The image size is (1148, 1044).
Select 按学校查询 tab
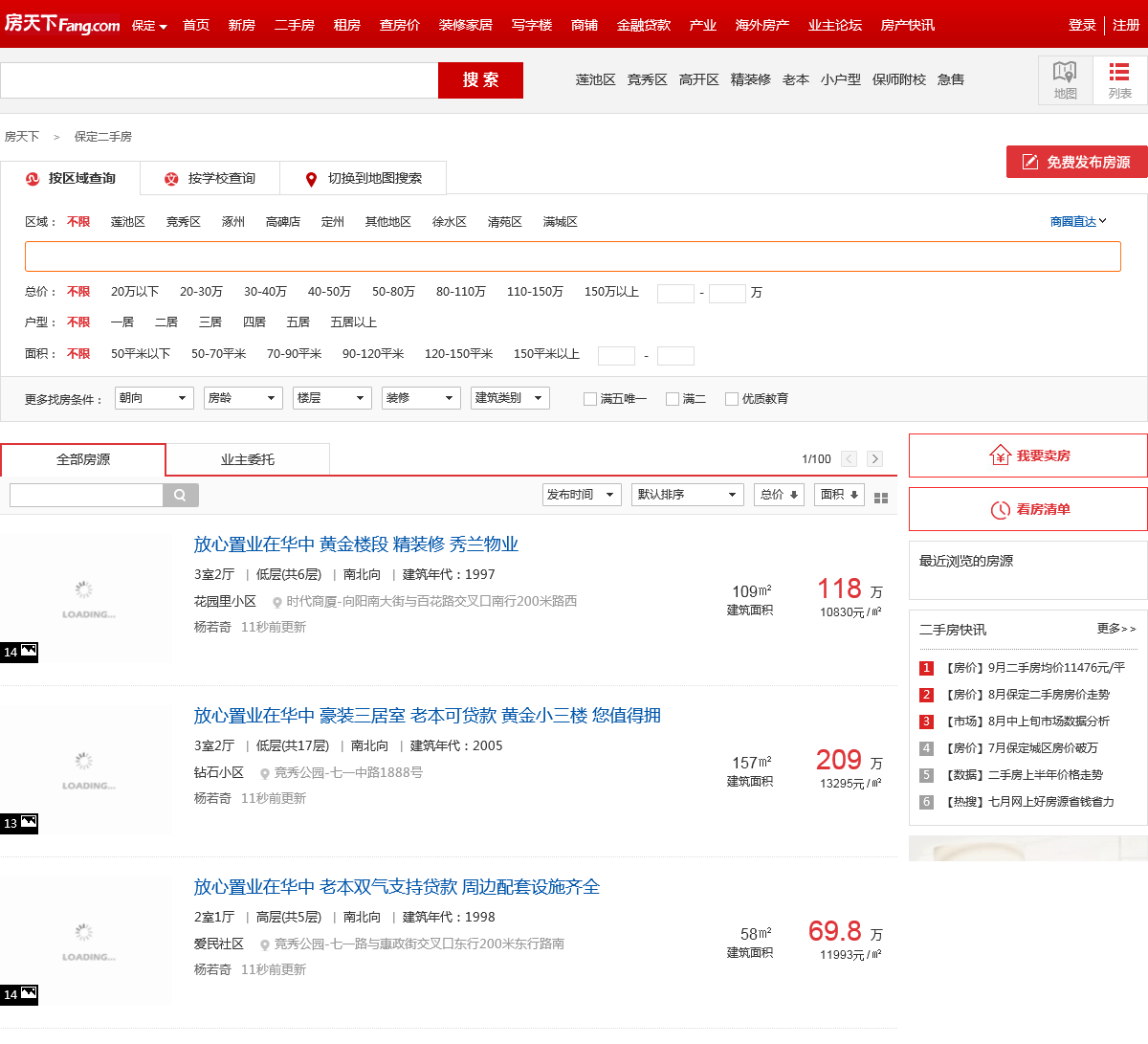coord(210,178)
